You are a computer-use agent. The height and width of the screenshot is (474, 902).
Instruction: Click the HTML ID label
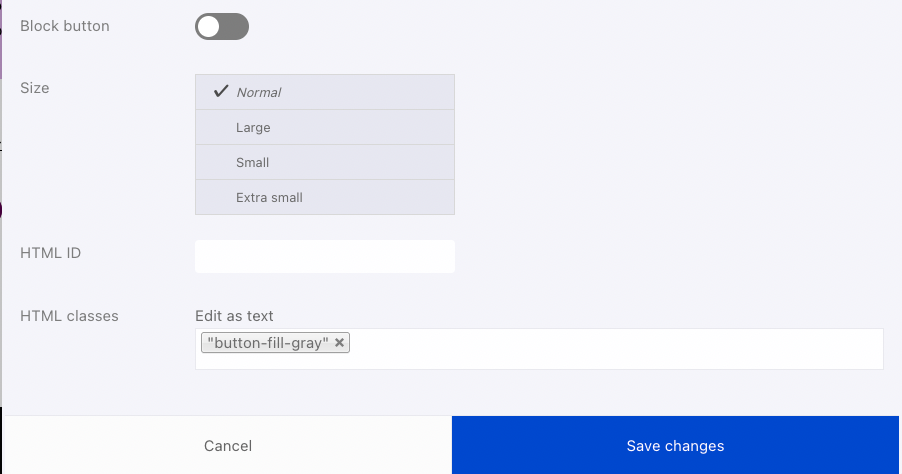point(51,253)
